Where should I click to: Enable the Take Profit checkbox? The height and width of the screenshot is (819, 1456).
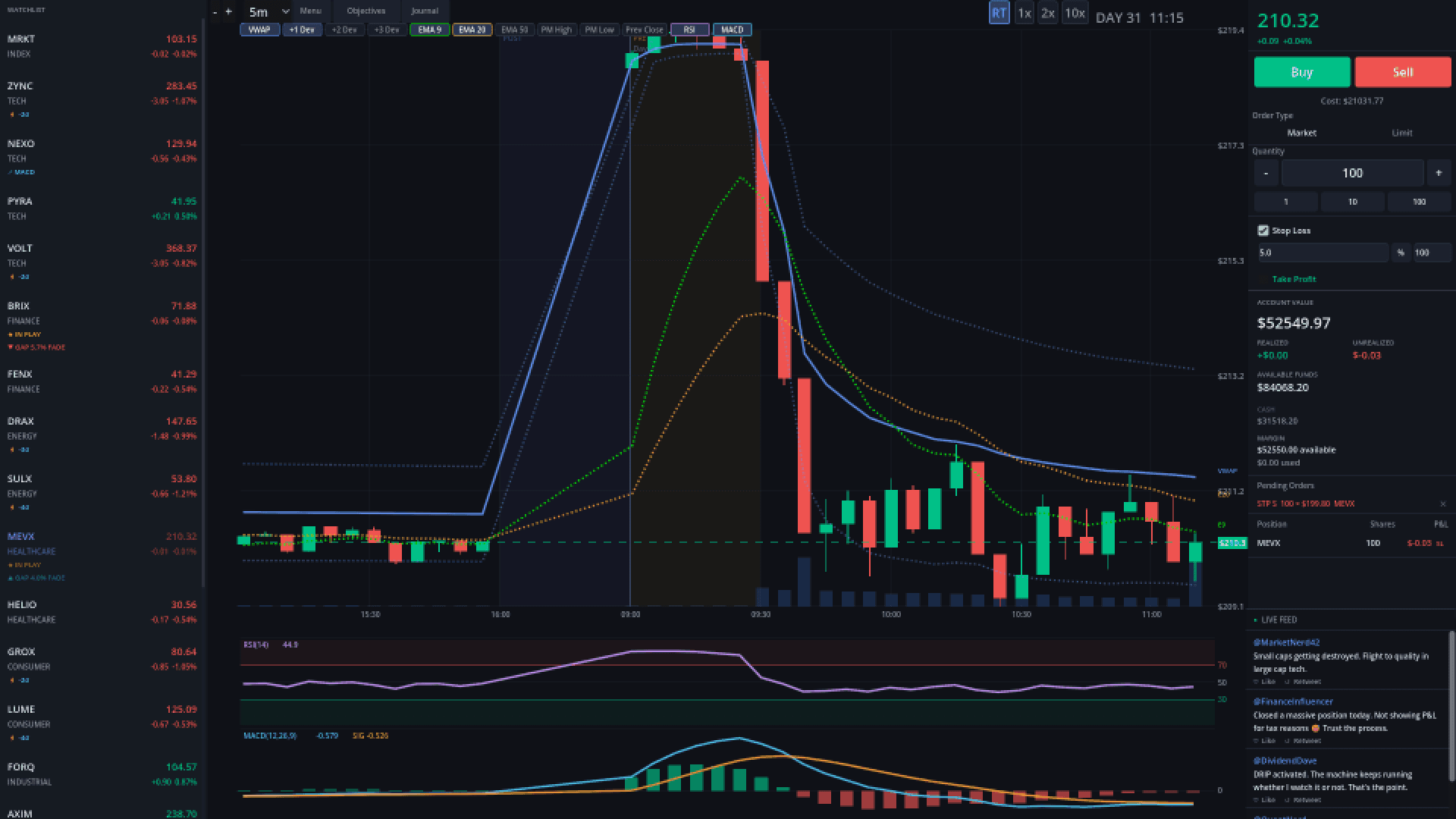tap(1263, 279)
